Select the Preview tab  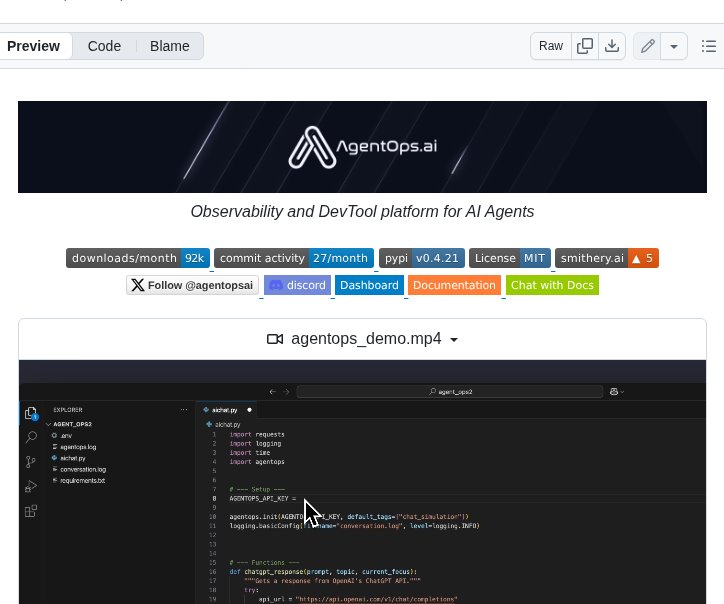(x=33, y=46)
